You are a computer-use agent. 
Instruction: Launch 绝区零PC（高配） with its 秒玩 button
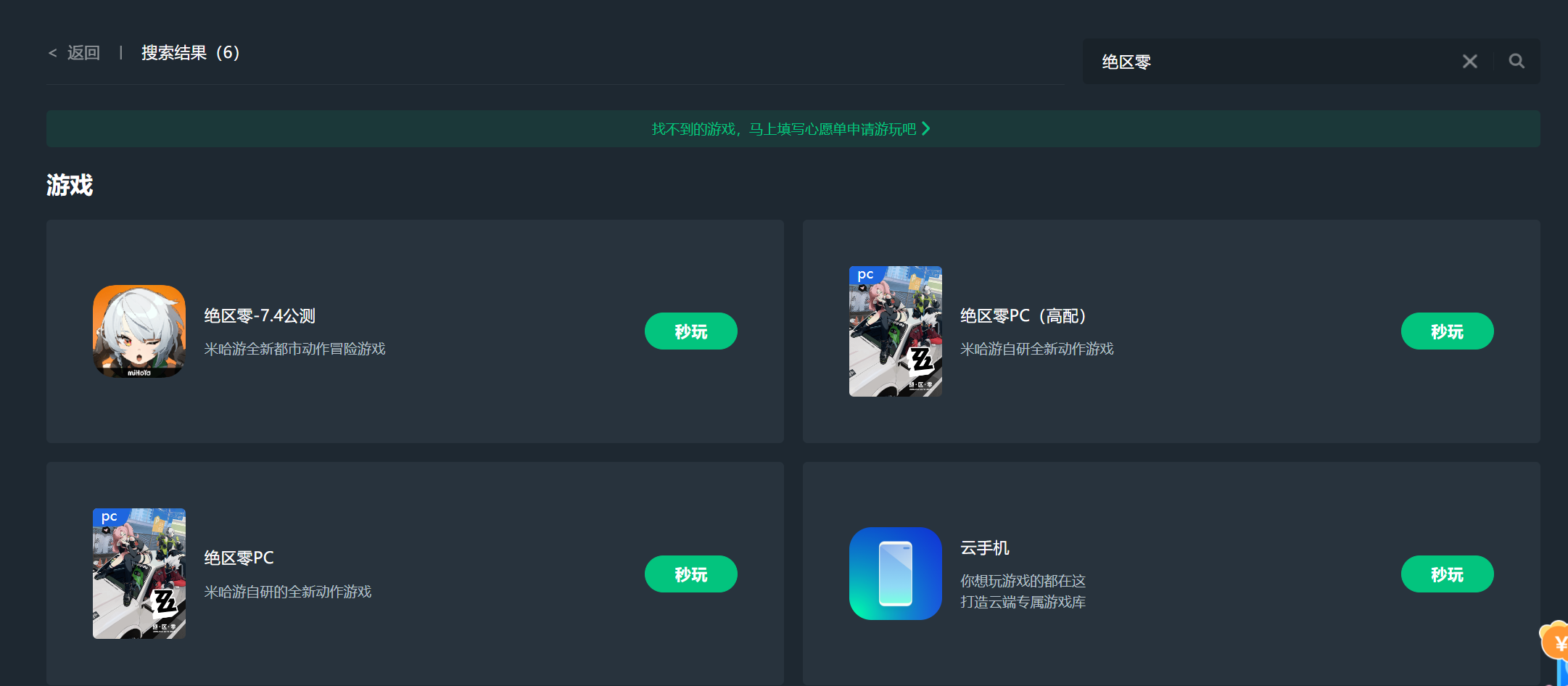(x=1447, y=331)
